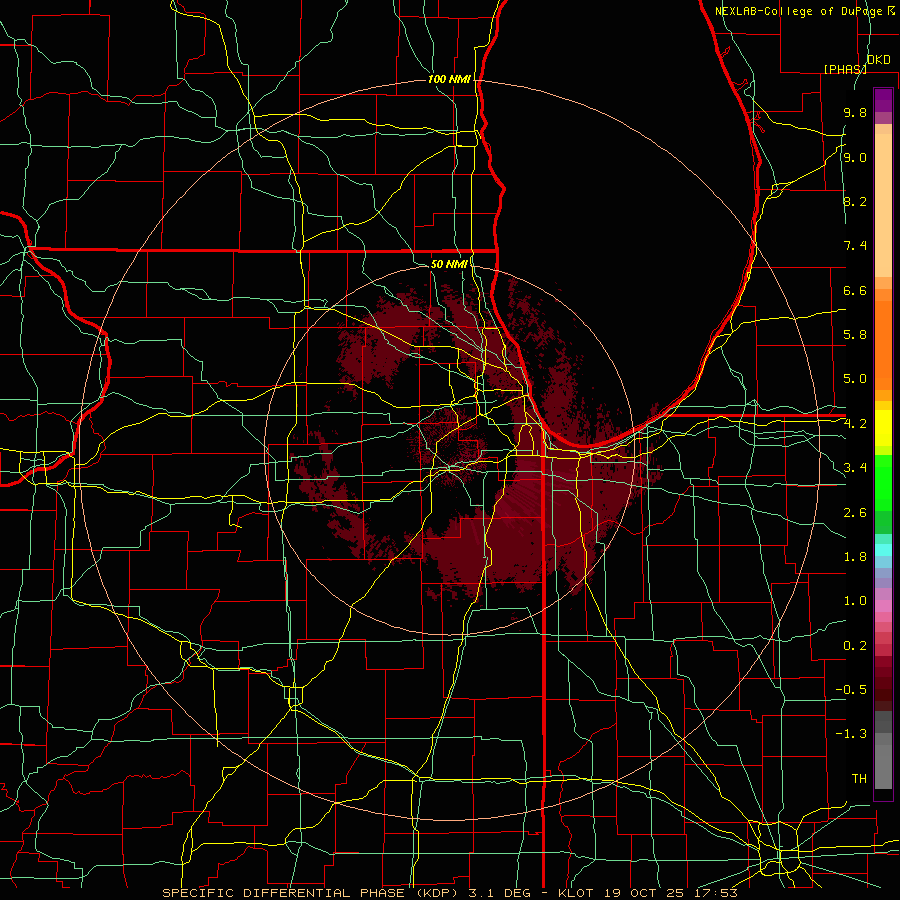Pick the 1.0 legend value
This screenshot has width=900, height=900.
(855, 601)
